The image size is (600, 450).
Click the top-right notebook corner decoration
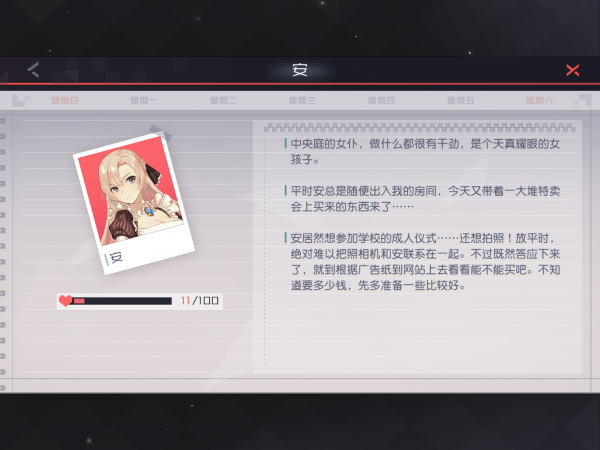tap(582, 100)
